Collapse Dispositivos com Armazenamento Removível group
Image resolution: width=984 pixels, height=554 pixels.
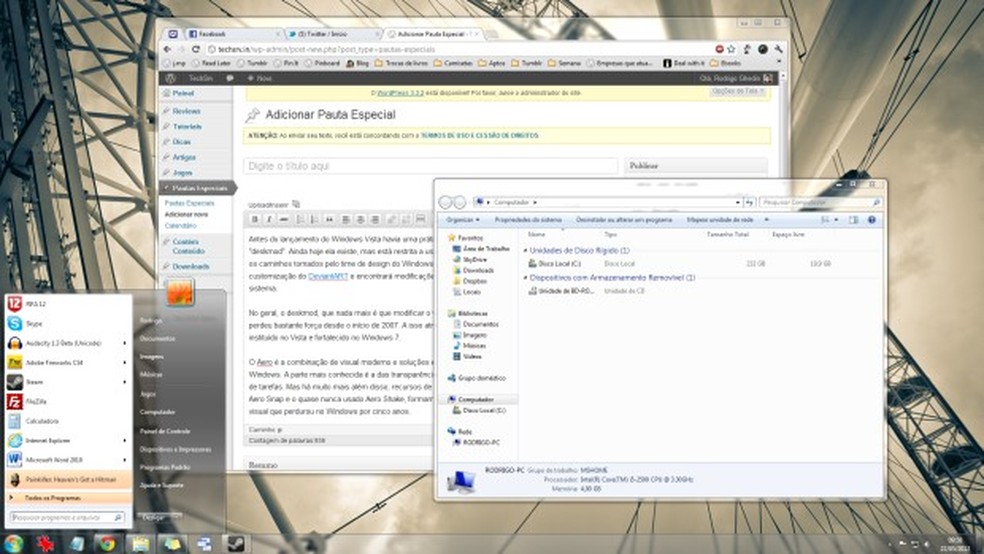tap(526, 277)
